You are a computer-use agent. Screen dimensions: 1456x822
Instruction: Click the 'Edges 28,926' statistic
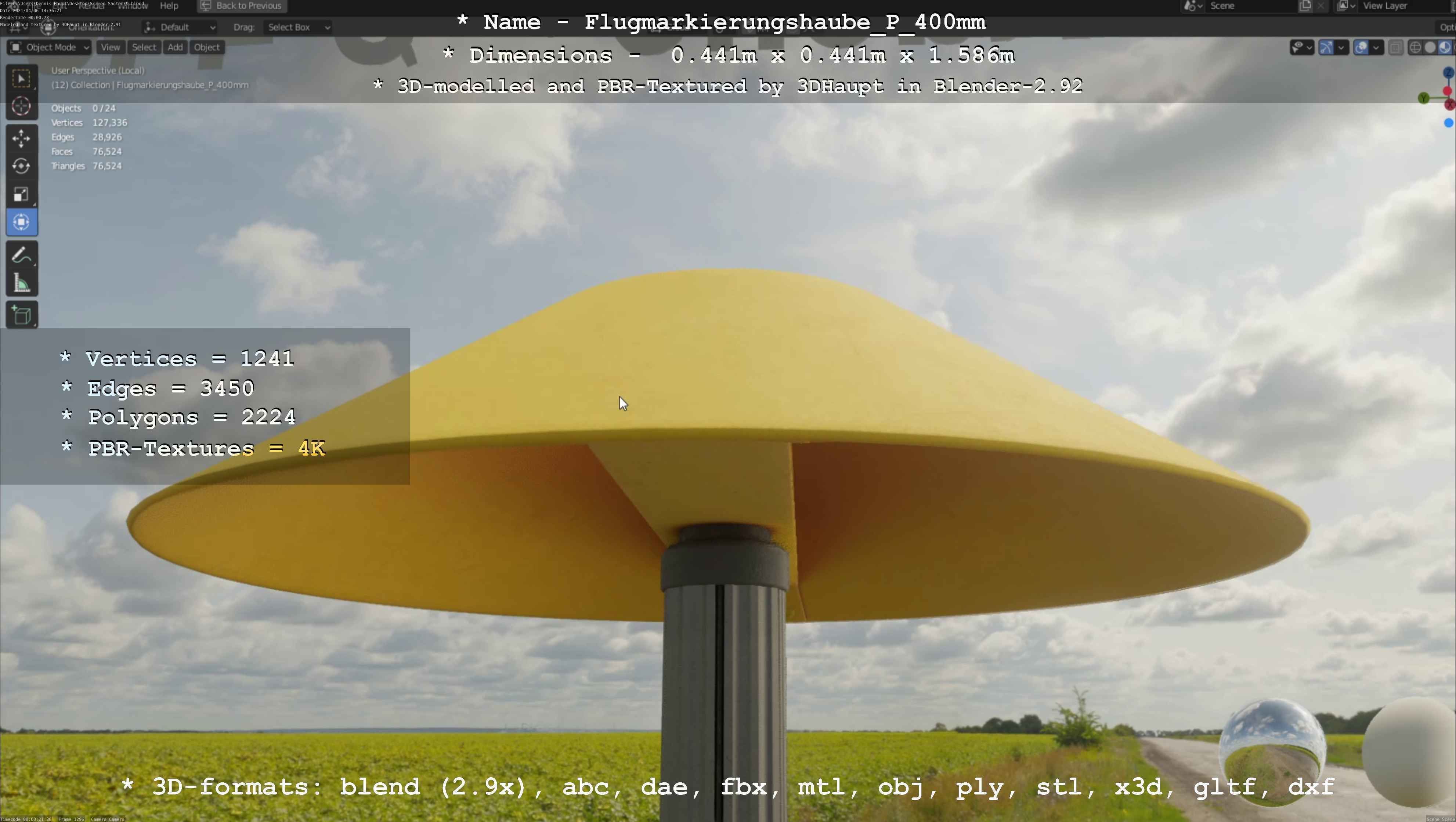[x=86, y=137]
